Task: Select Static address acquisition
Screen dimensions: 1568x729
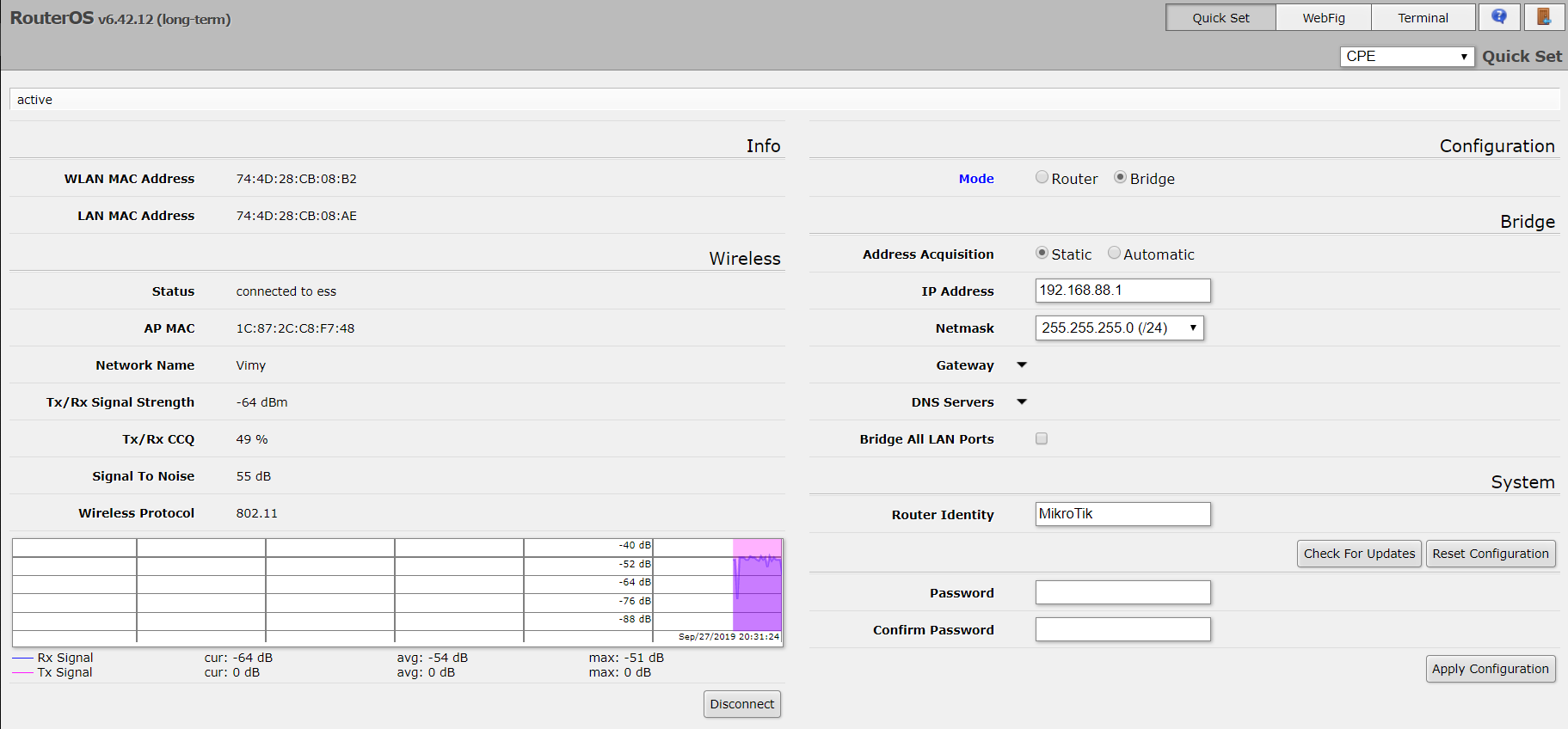Action: 1042,253
